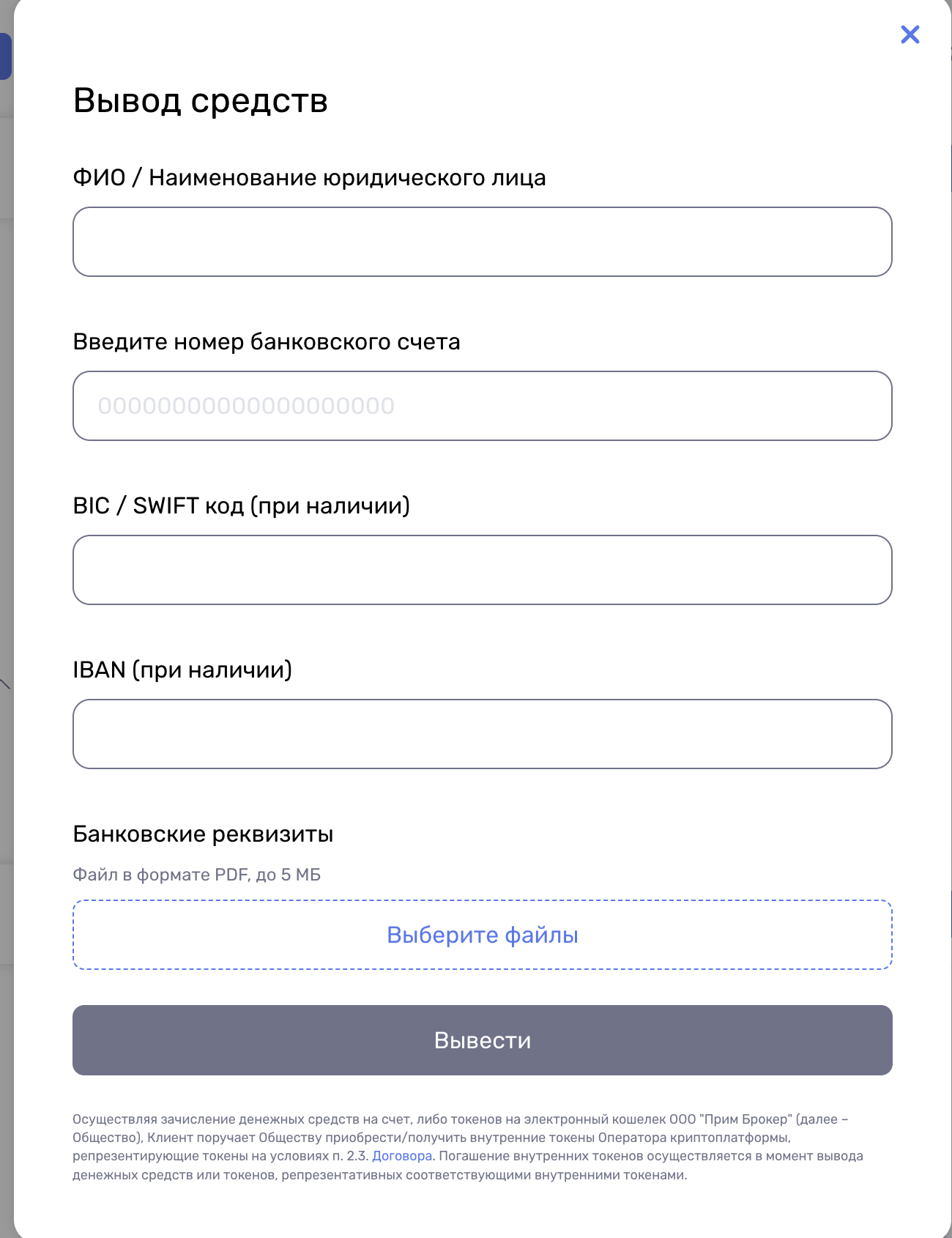Screen dimensions: 952x1238
Task: Click the Введите номер банковского счета label
Action: pos(267,342)
